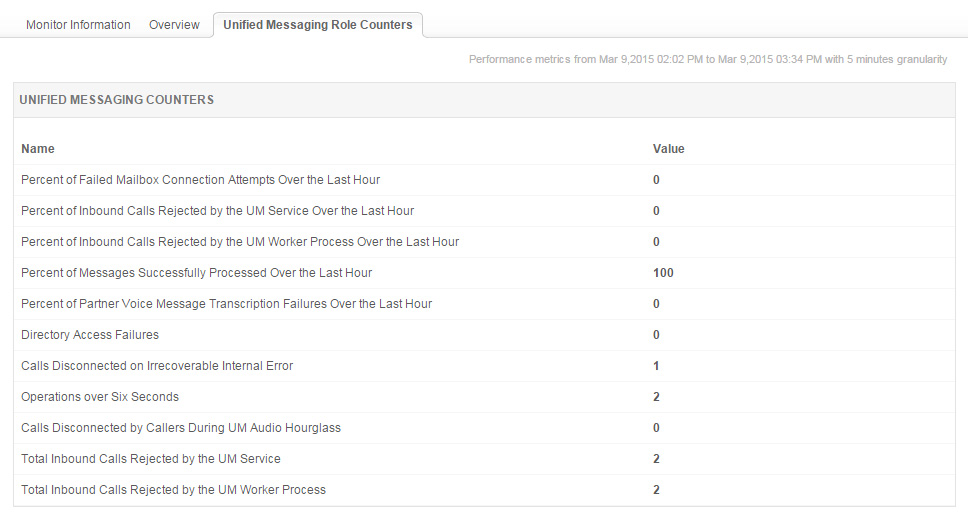Select Percent Rejected by UM Worker Process row

tap(240, 242)
